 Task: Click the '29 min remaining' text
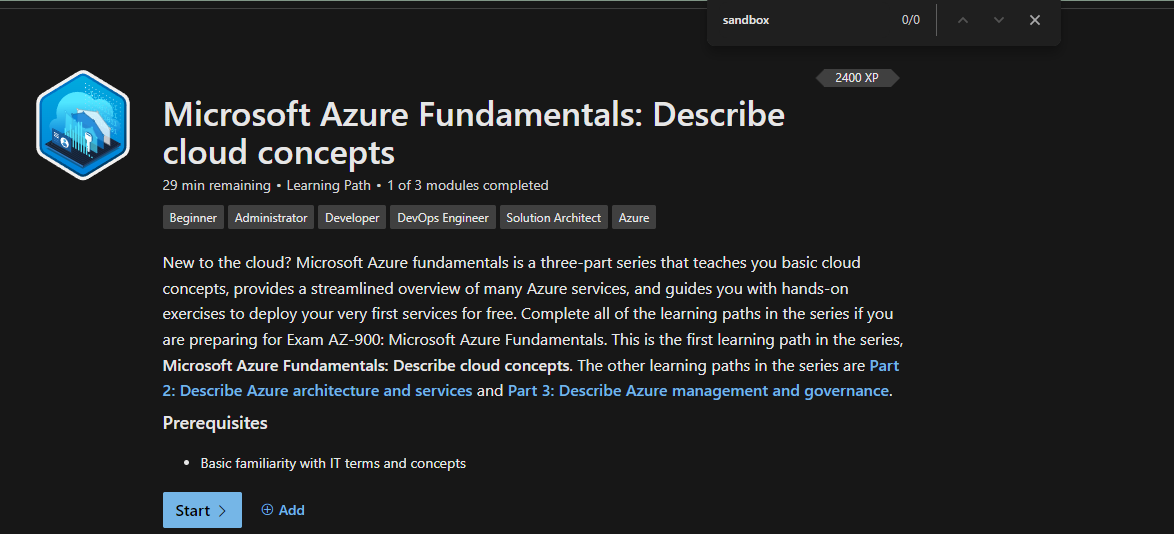(216, 185)
